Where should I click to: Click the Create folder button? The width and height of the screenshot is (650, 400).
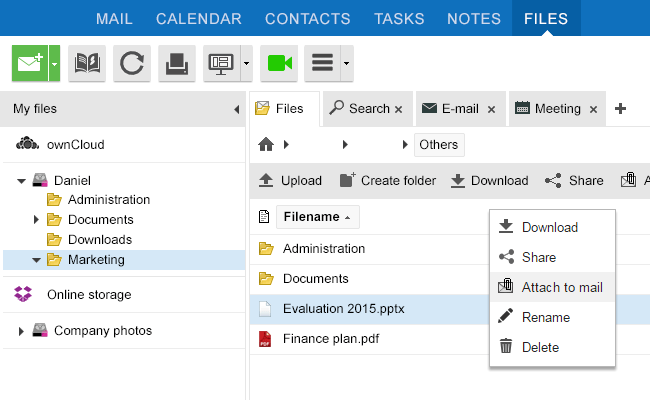tap(388, 180)
